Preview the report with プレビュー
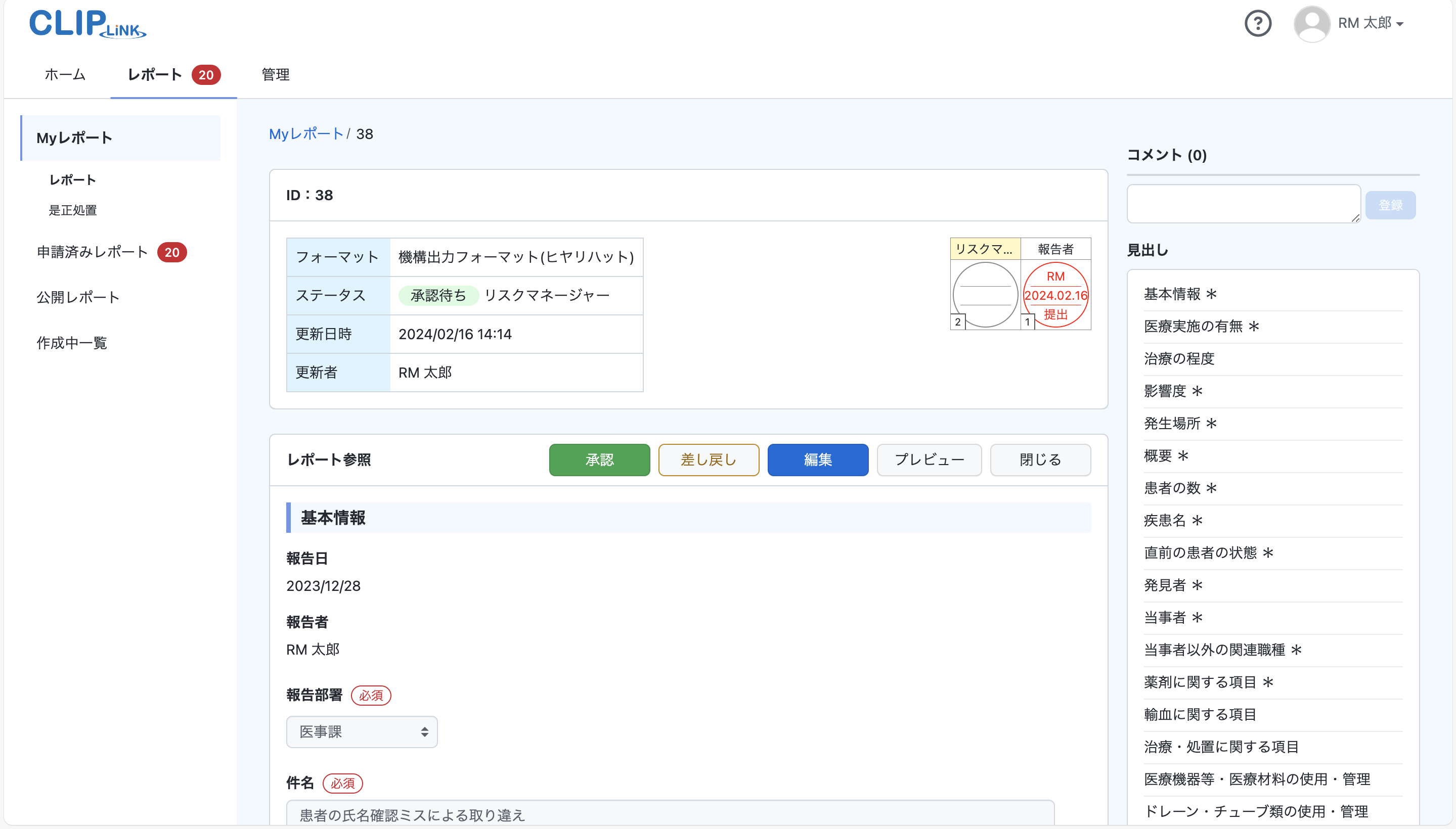 [x=929, y=459]
